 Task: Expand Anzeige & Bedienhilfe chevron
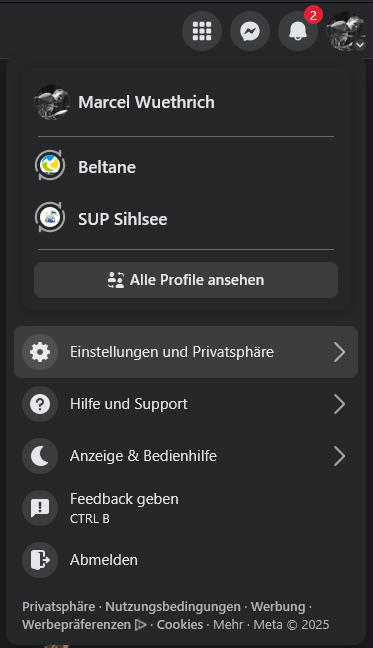(x=340, y=456)
